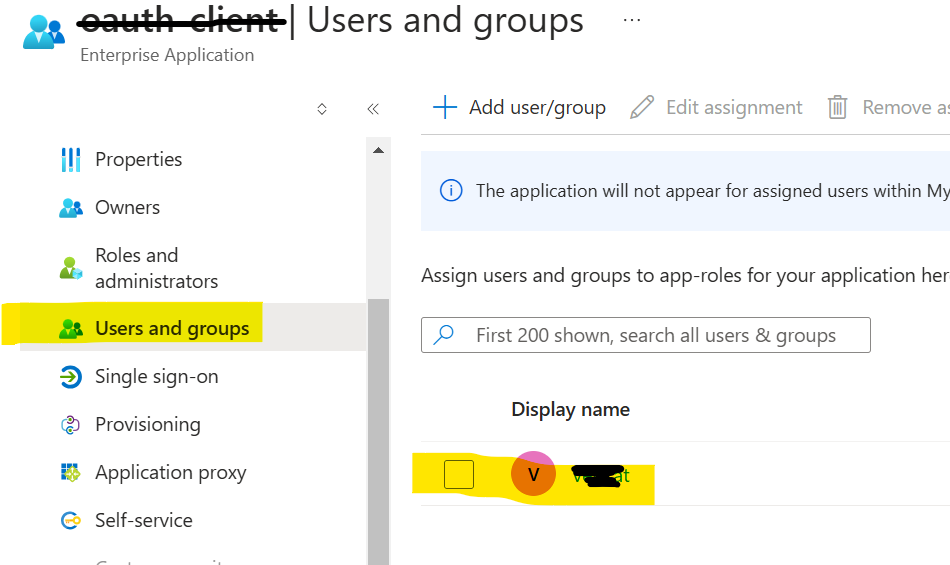Click the Properties bars icon
Viewport: 950px width, 565px height.
click(71, 160)
